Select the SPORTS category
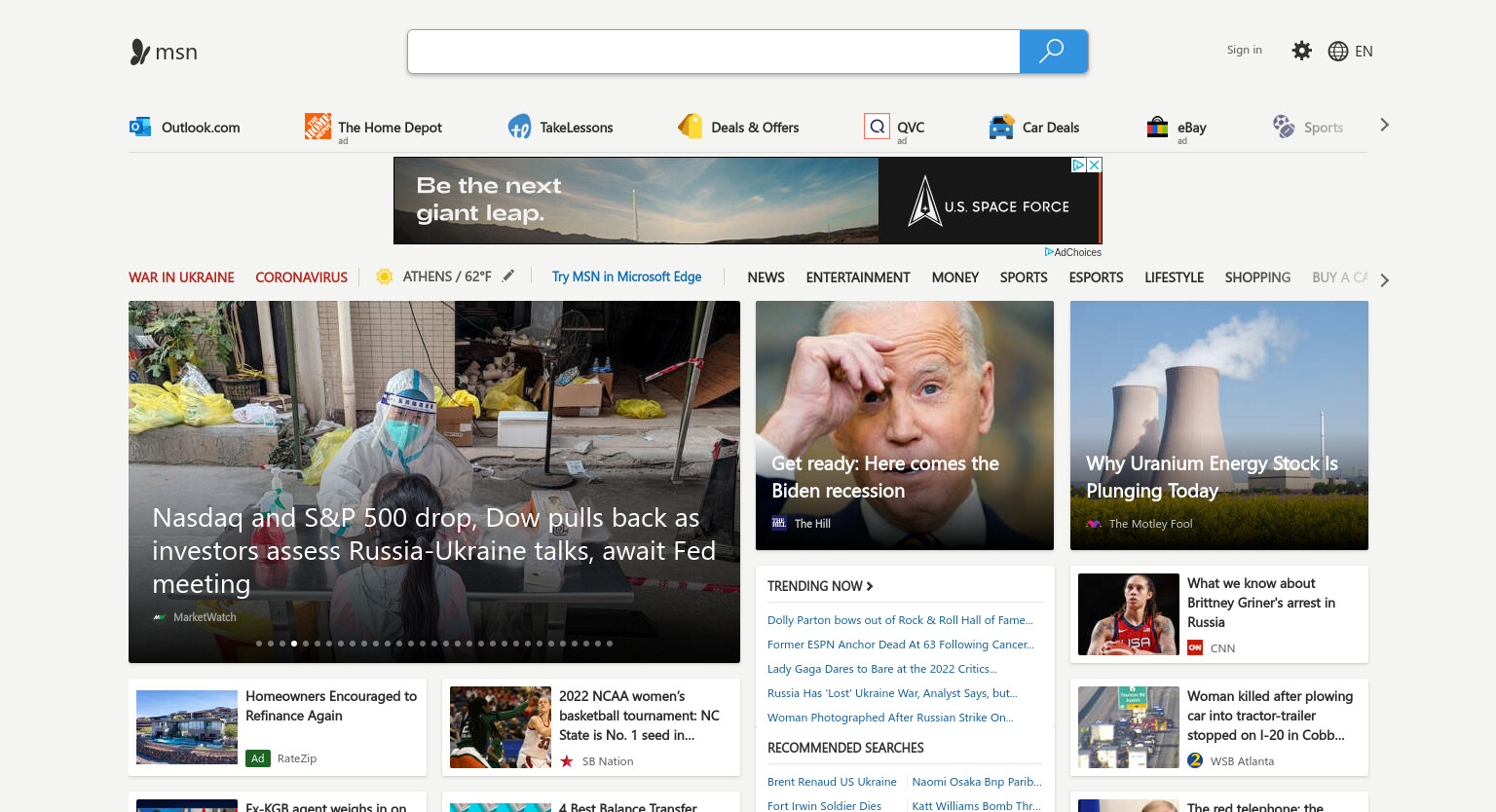Image resolution: width=1496 pixels, height=812 pixels. click(1024, 277)
